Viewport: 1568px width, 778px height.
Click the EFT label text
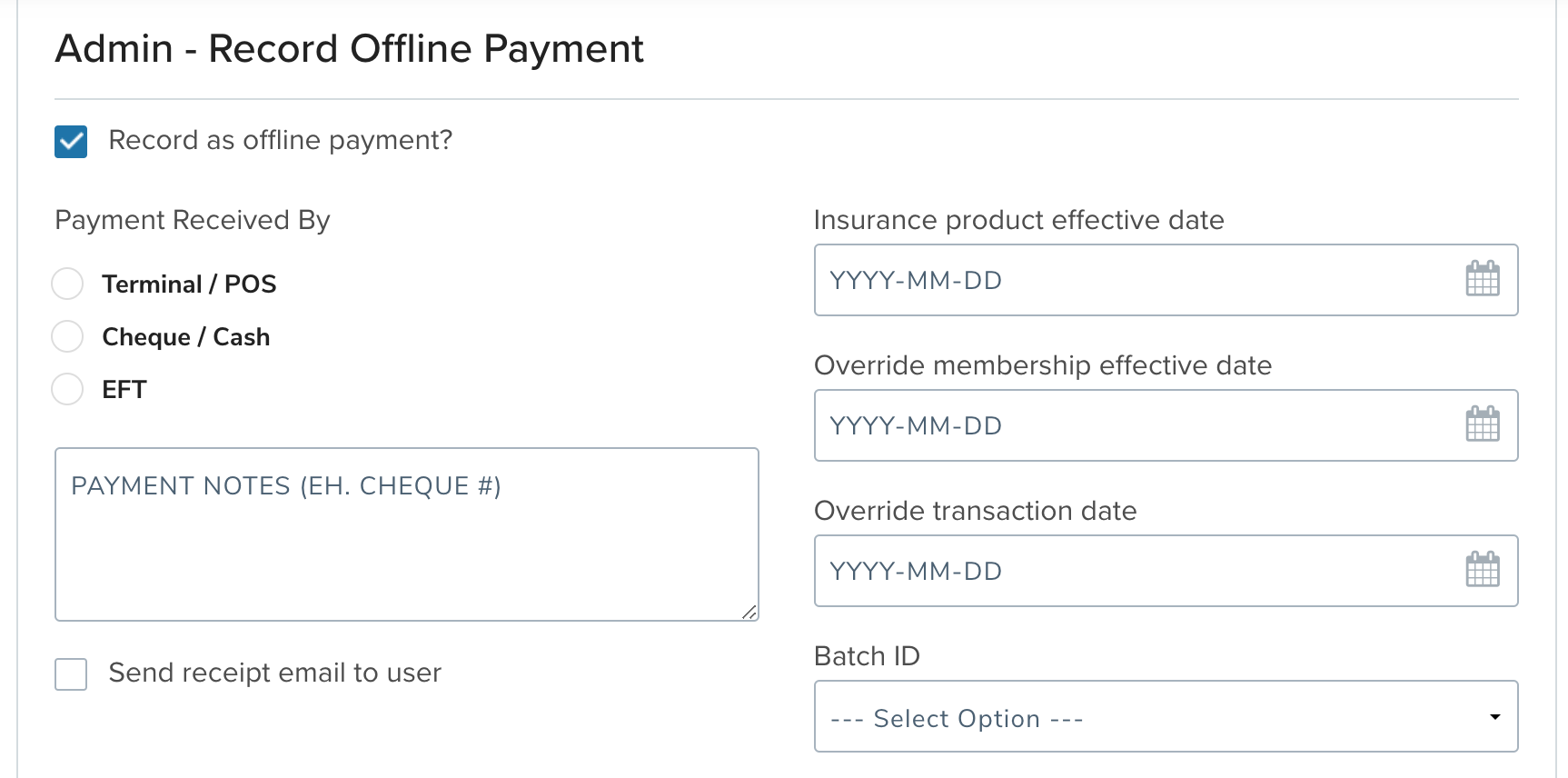(x=124, y=390)
